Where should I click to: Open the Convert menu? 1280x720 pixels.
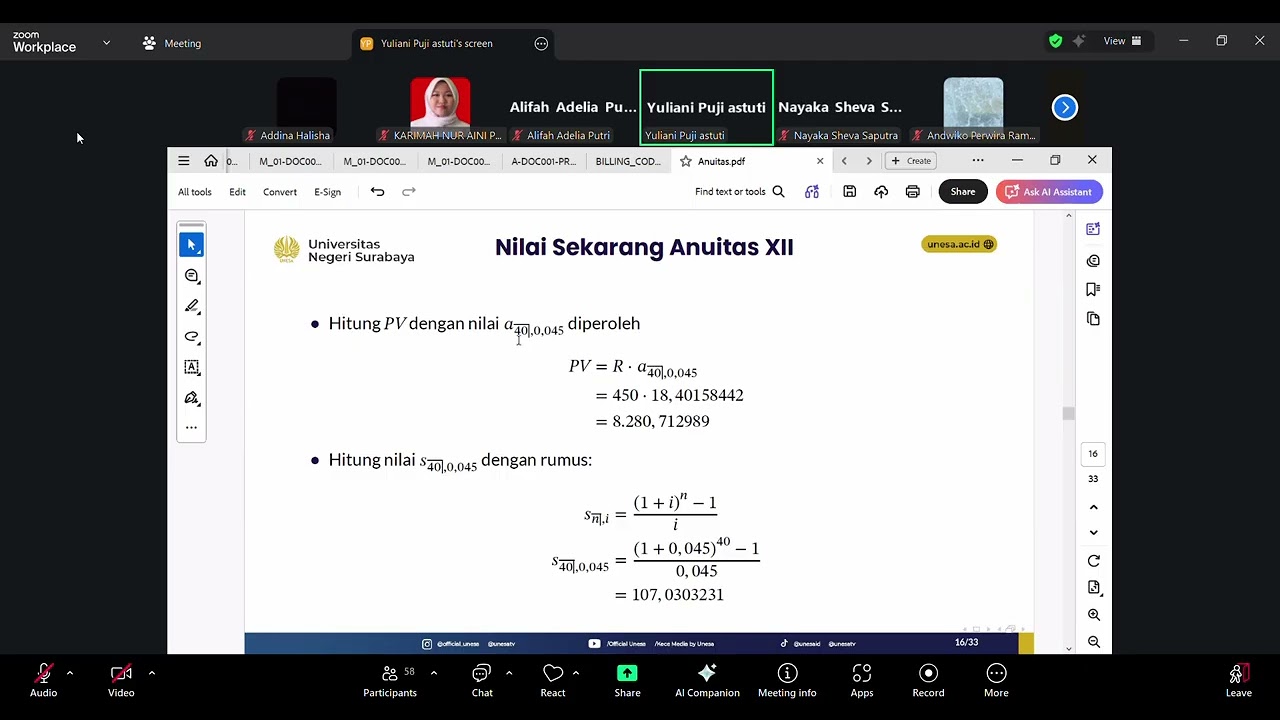point(280,192)
